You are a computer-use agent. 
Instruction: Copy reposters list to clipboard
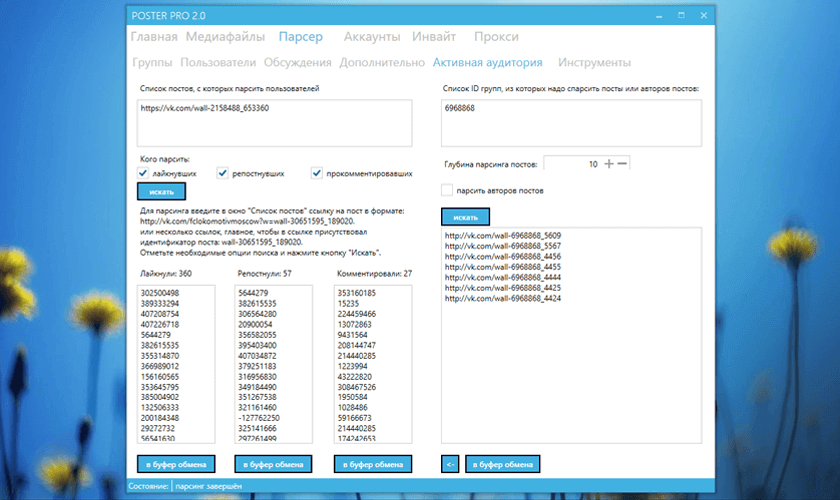[x=273, y=464]
